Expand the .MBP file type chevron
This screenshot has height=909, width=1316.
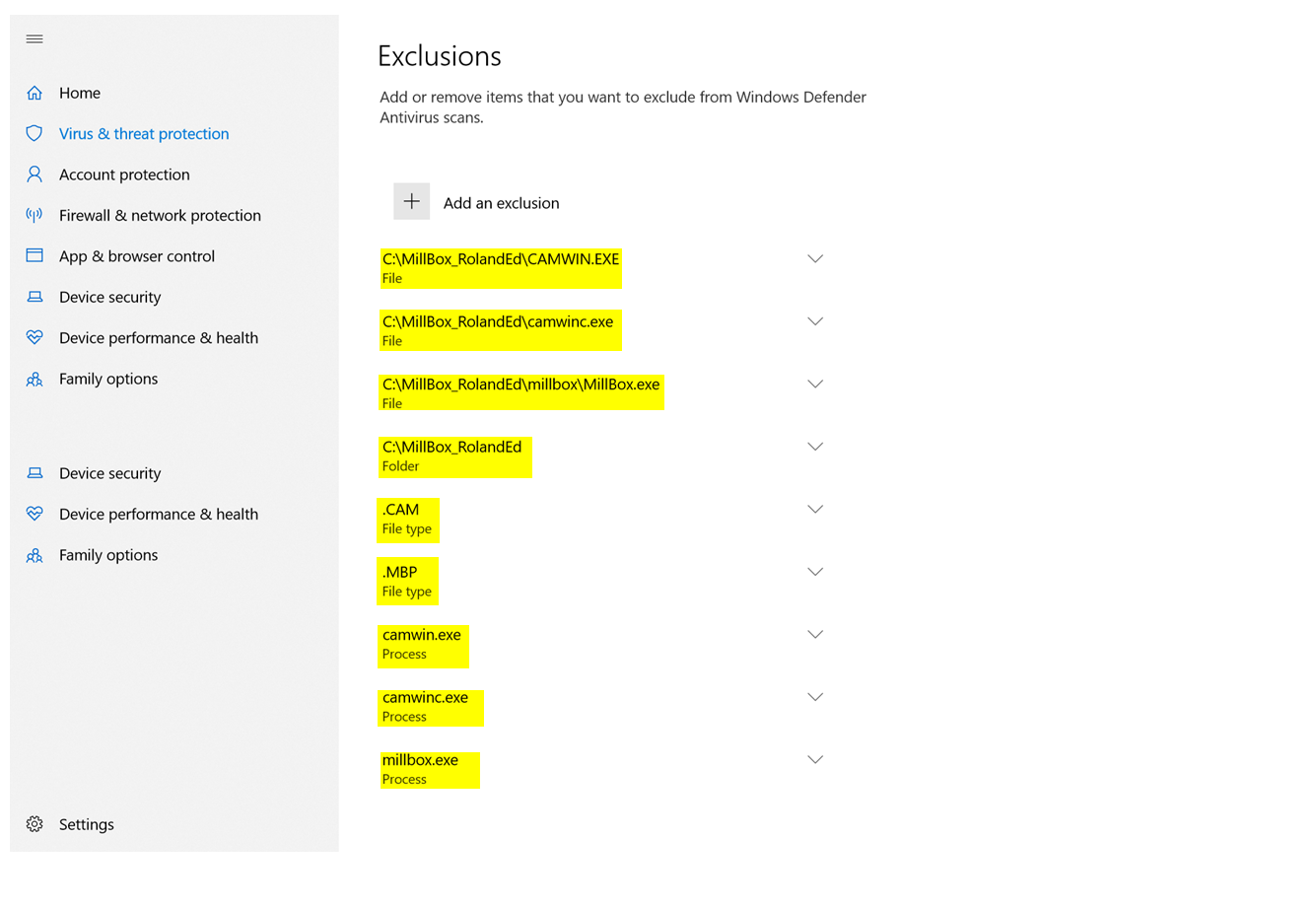pos(815,572)
